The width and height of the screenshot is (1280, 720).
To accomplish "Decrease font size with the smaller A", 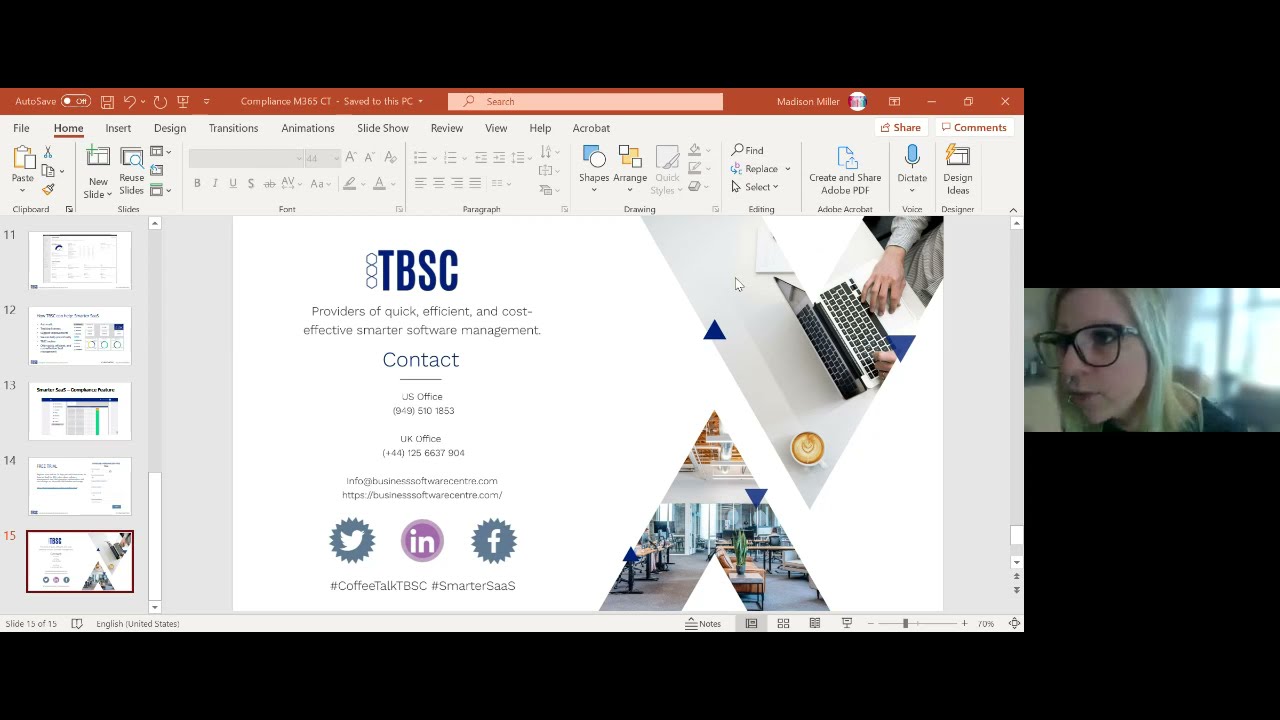I will (x=369, y=158).
